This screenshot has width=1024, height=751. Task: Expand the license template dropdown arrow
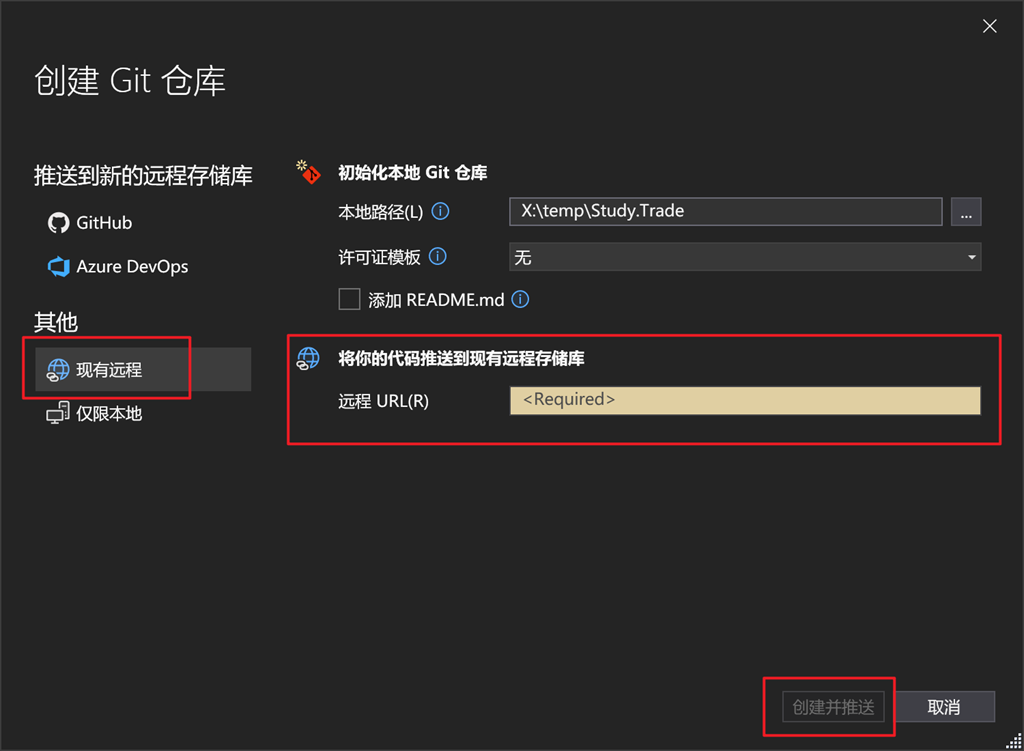972,257
